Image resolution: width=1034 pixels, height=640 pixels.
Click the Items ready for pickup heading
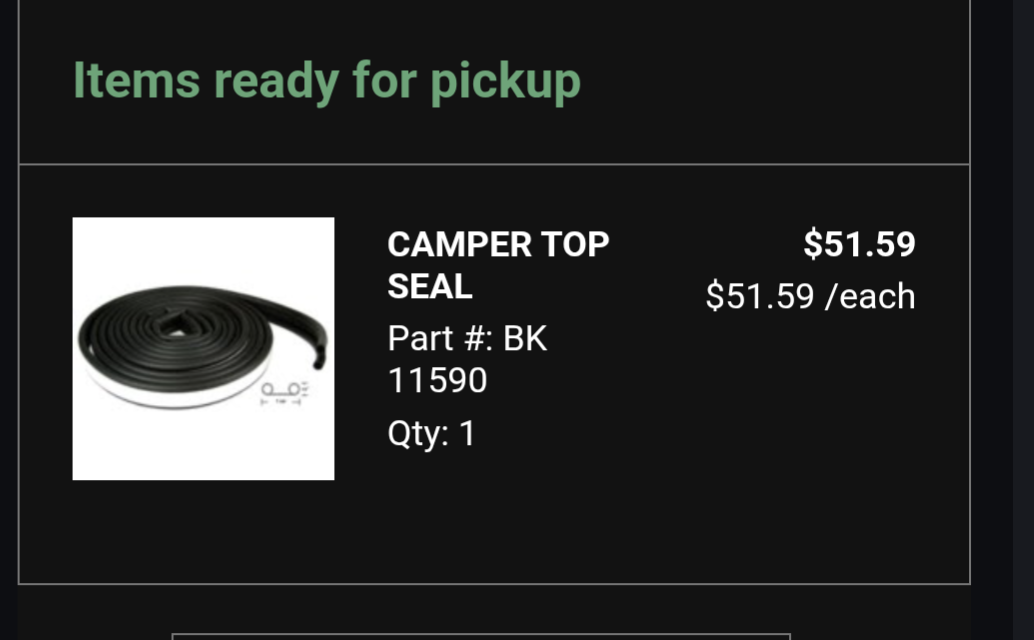(x=326, y=80)
